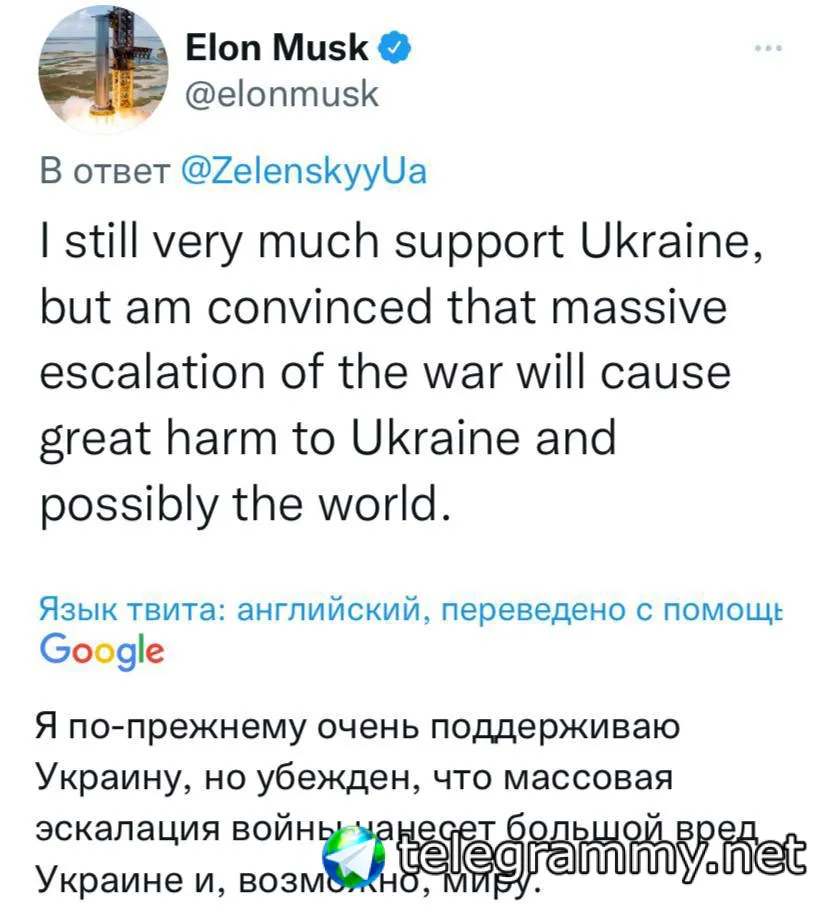Click the Elon Musk display name

(277, 47)
